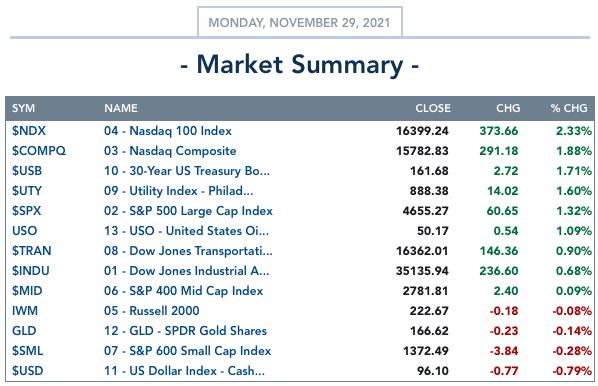Click the $SML symbol link
The height and width of the screenshot is (386, 598).
tap(27, 351)
